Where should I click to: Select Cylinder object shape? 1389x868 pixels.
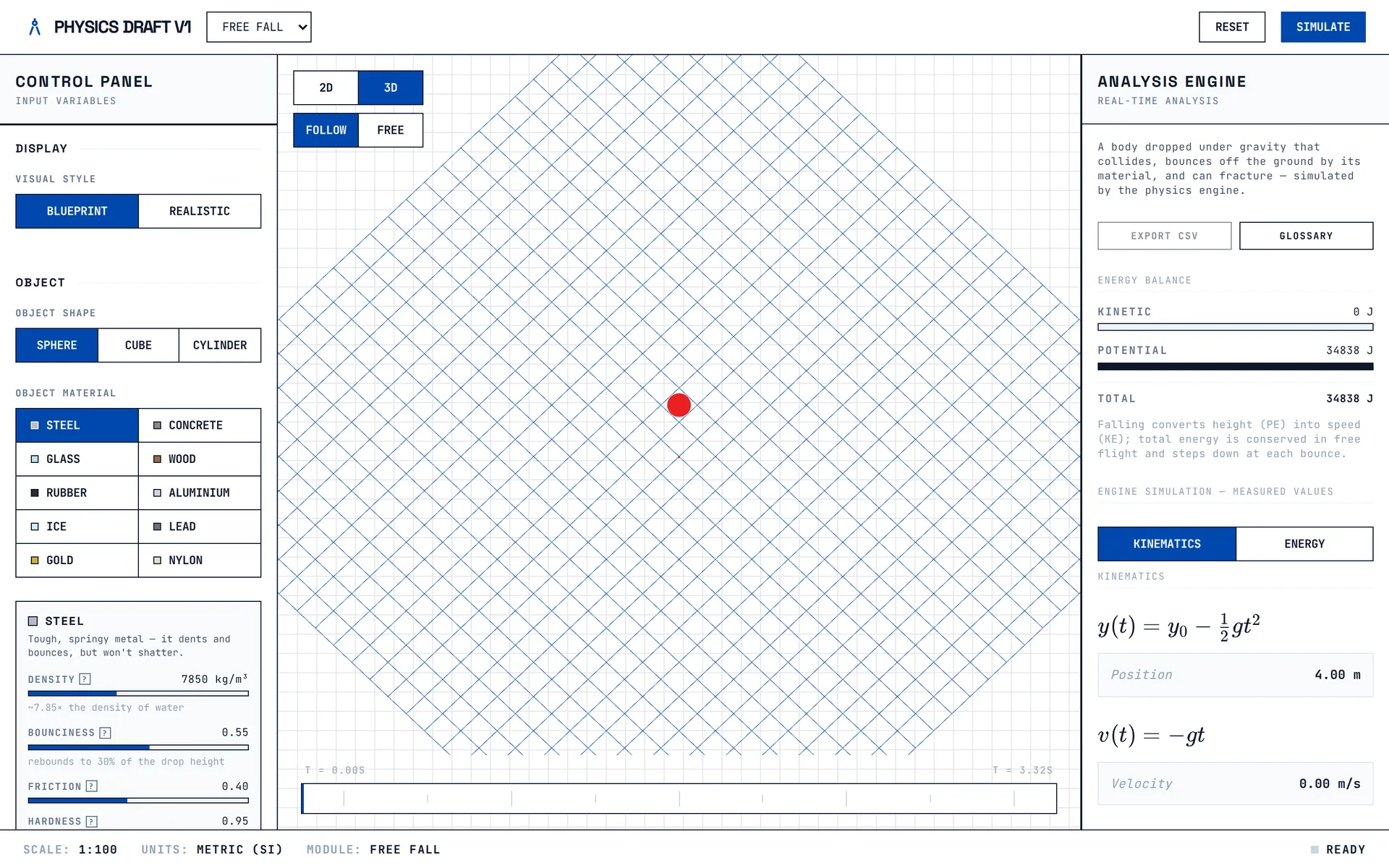tap(220, 345)
